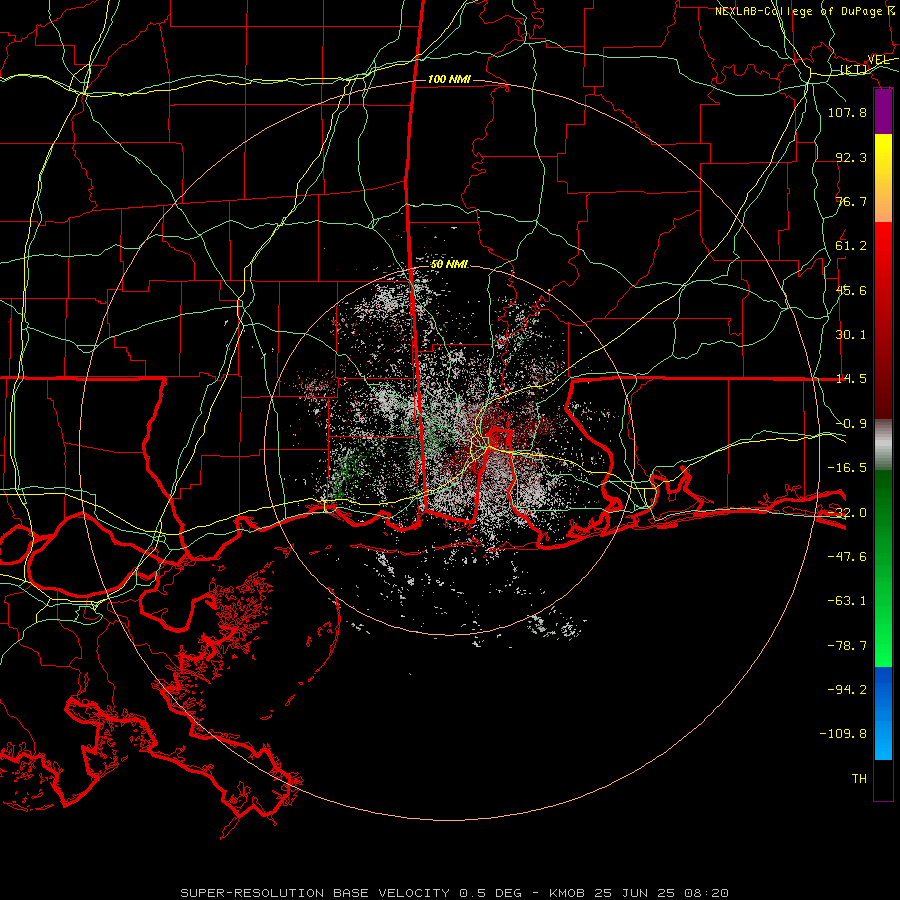Click the "VEL" legend title

click(879, 60)
